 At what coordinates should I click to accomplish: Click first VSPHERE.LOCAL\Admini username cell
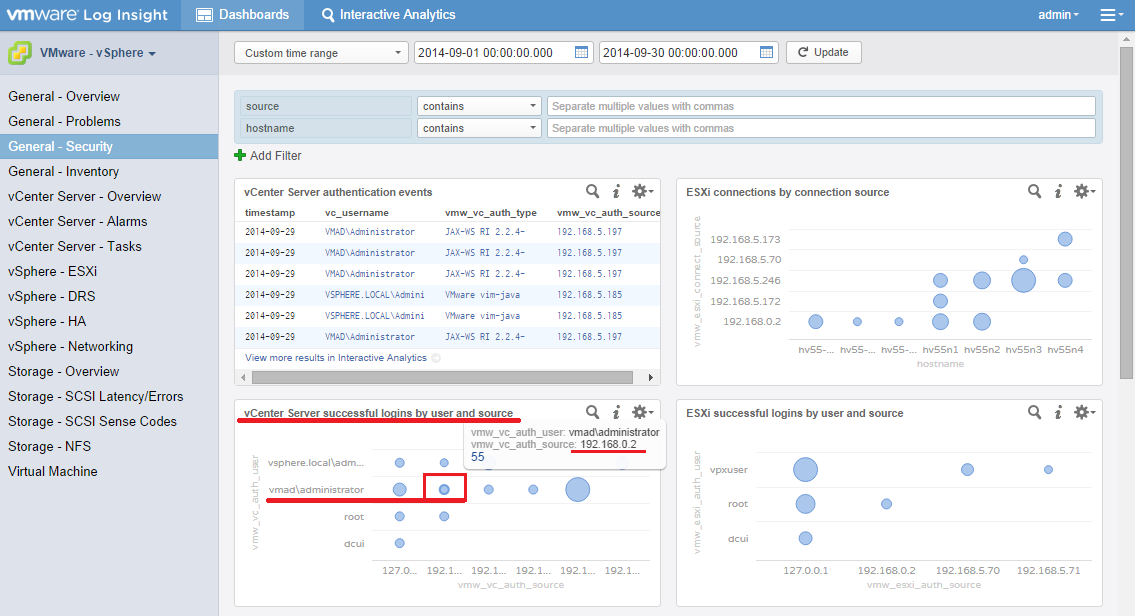coord(374,295)
